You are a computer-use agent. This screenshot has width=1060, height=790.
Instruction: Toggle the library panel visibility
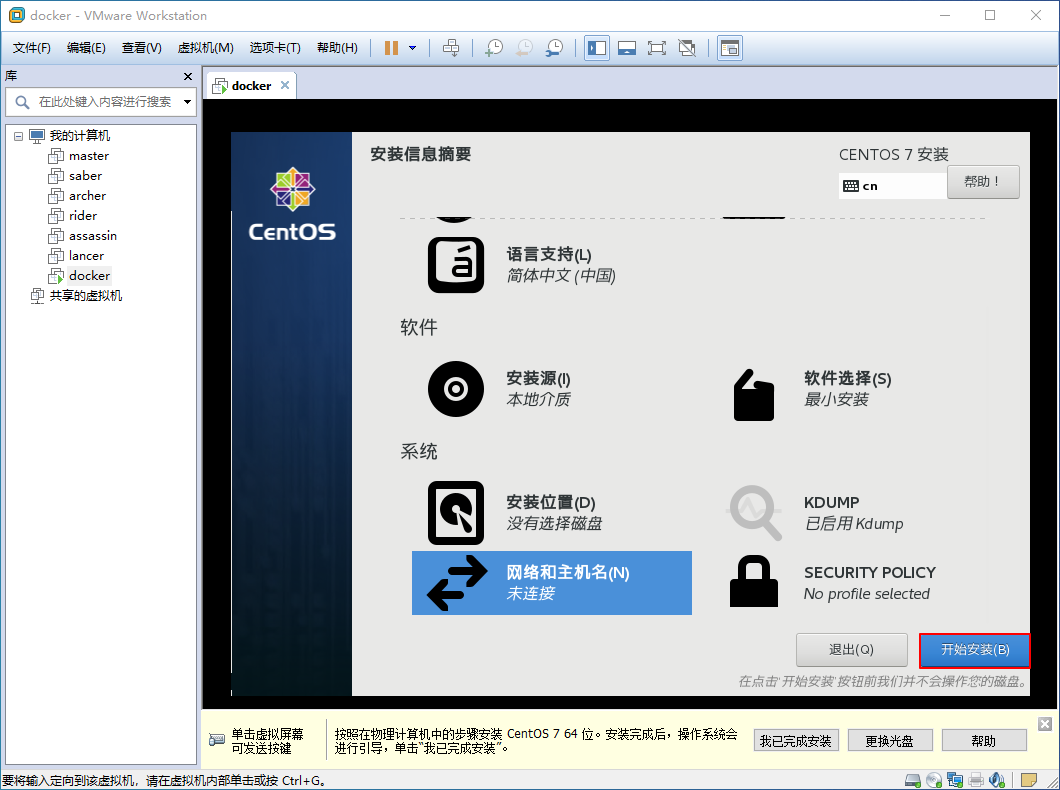tap(597, 47)
